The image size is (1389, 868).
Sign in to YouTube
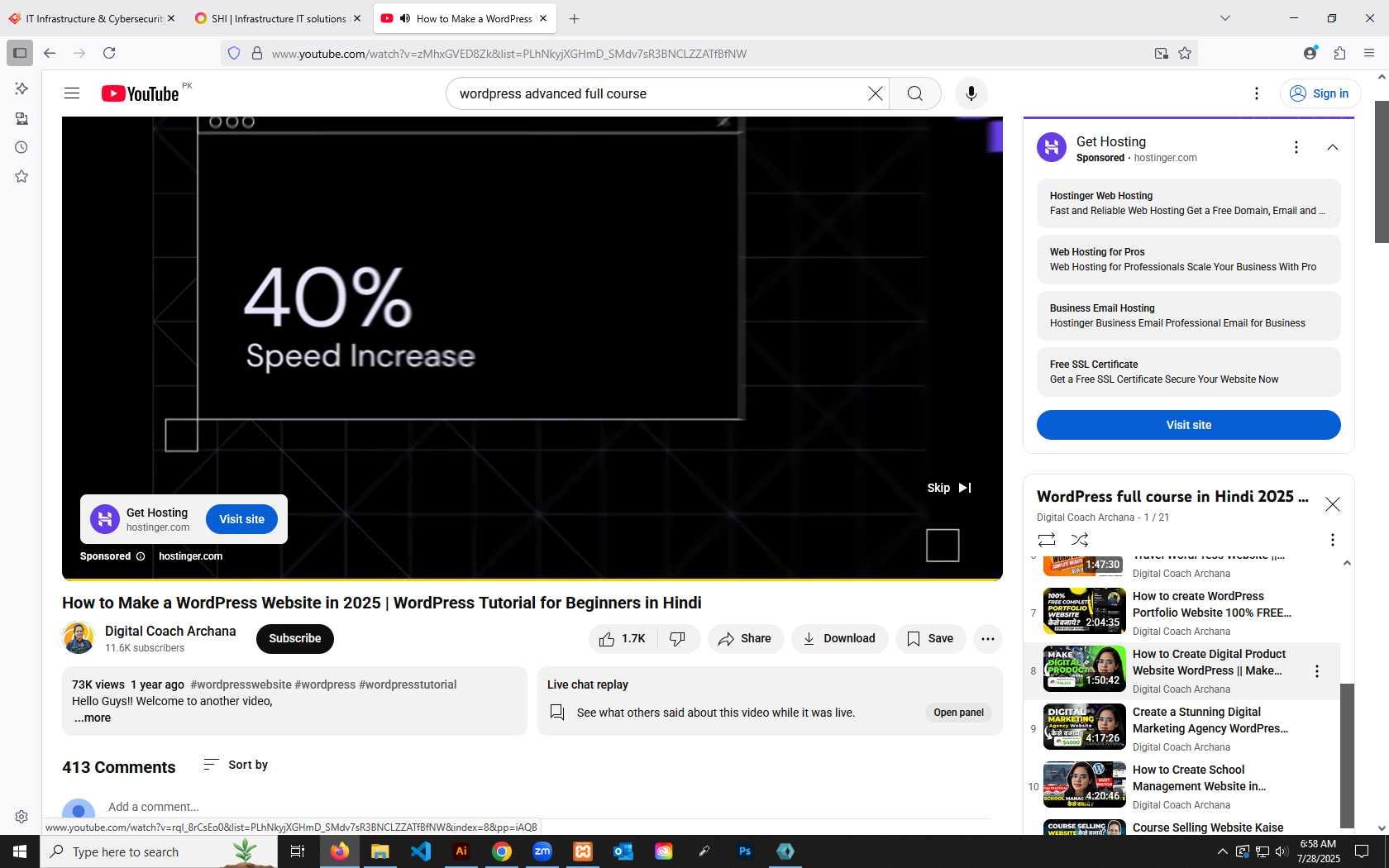(x=1320, y=93)
